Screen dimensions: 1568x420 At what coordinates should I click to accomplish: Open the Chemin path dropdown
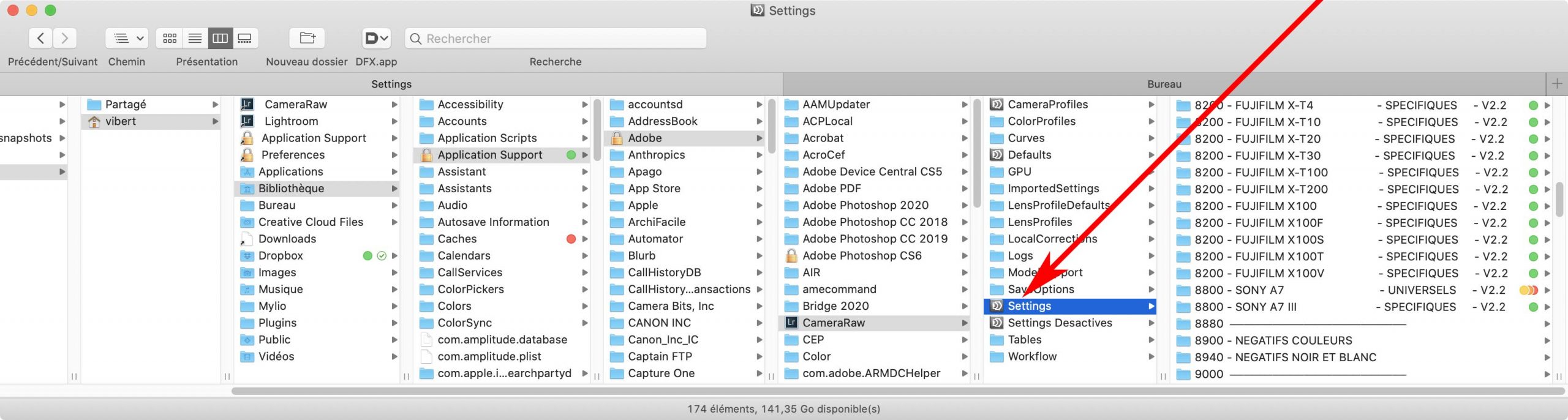click(x=127, y=39)
